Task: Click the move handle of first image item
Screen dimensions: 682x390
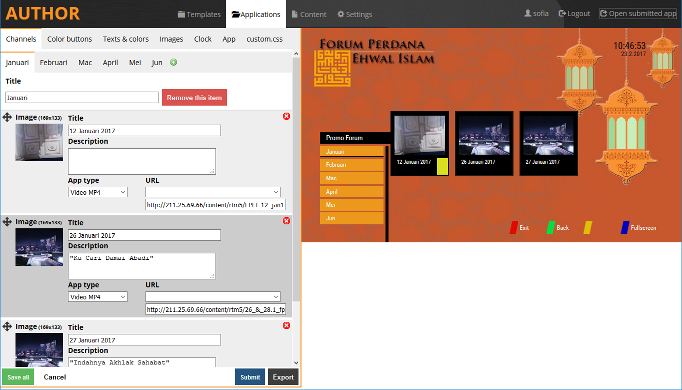Action: coord(7,117)
